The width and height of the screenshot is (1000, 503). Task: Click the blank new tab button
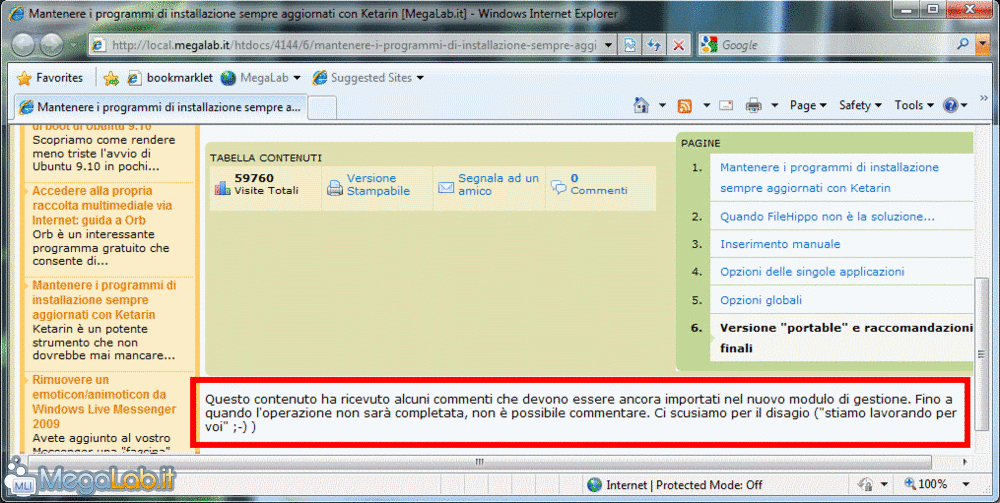[322, 107]
